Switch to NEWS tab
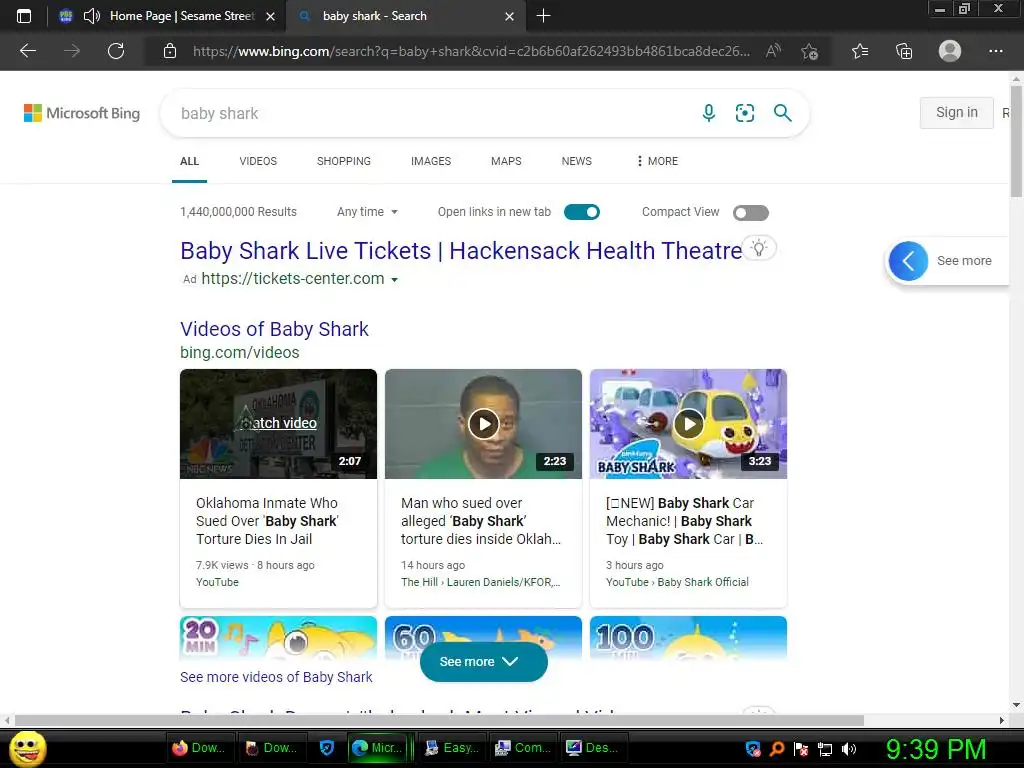 click(577, 161)
